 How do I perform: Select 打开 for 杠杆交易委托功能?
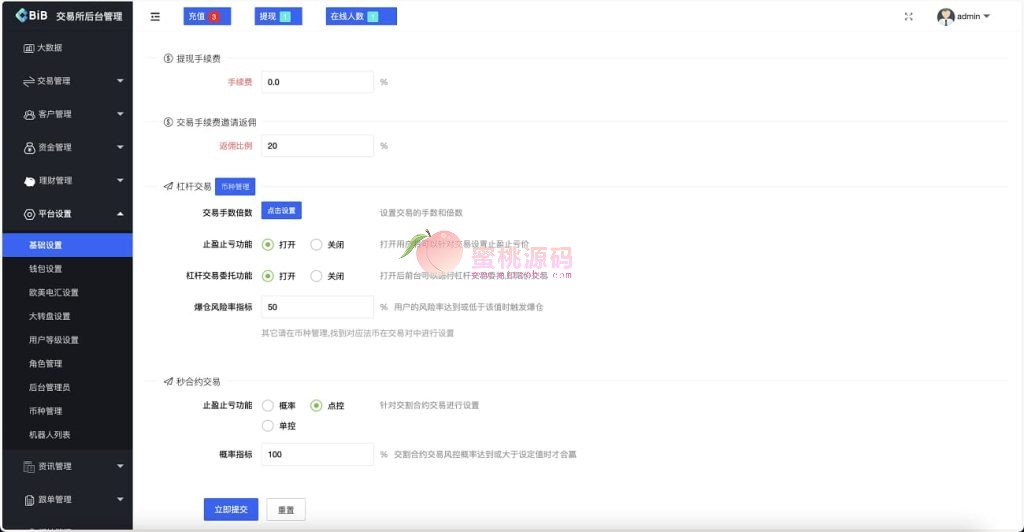268,276
